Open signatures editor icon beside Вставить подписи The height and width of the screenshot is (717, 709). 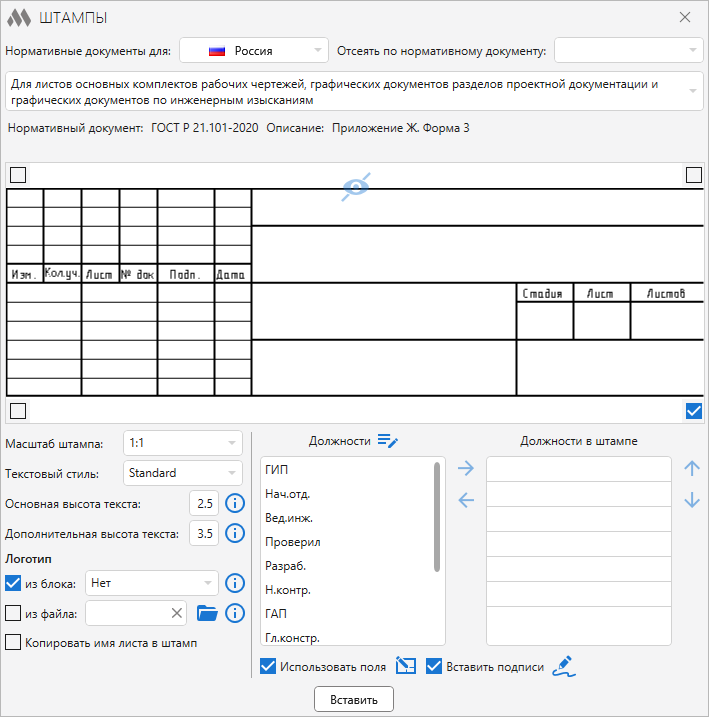coord(564,666)
